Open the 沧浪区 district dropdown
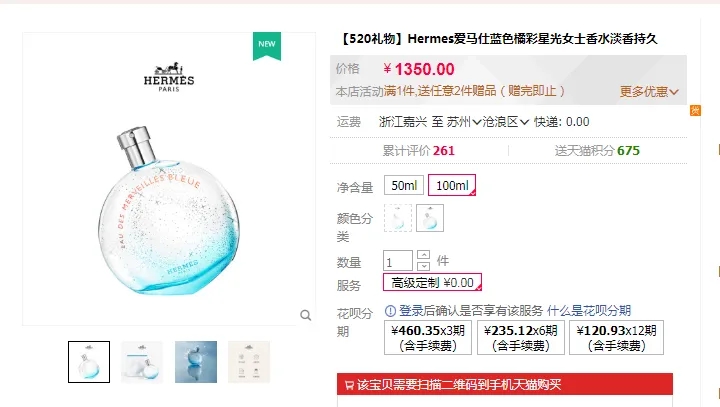Image resolution: width=720 pixels, height=407 pixels. point(506,122)
